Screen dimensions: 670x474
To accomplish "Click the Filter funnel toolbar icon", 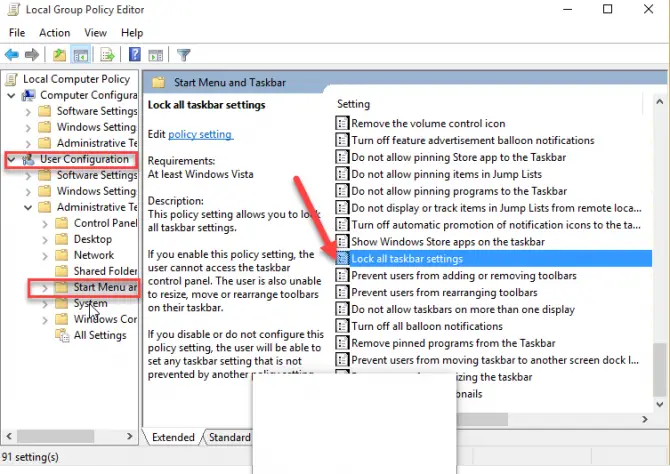I will point(184,55).
